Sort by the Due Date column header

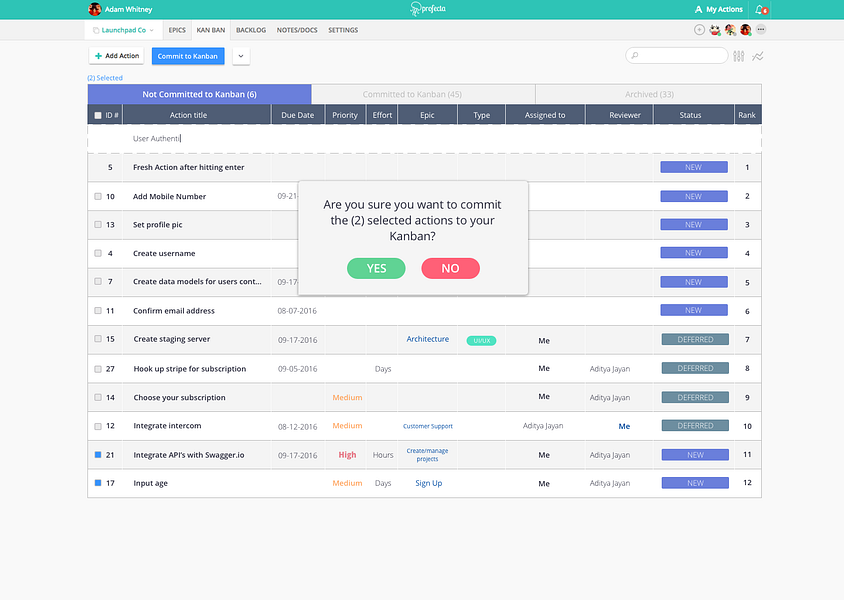pyautogui.click(x=298, y=115)
